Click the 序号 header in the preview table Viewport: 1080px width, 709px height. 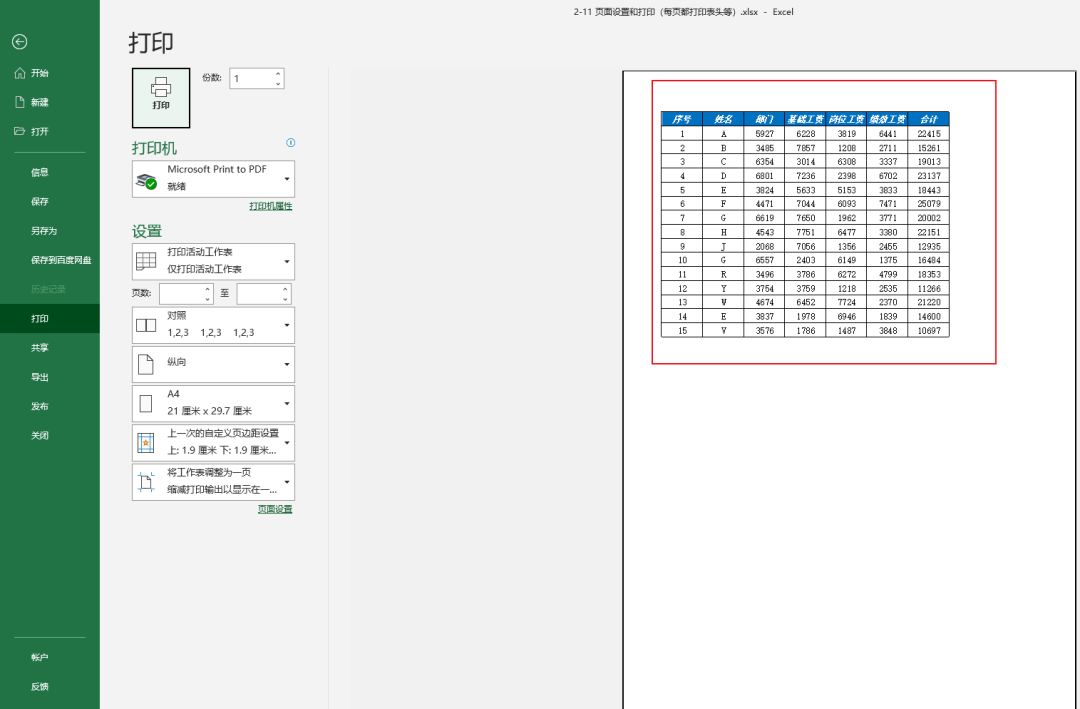pos(682,119)
